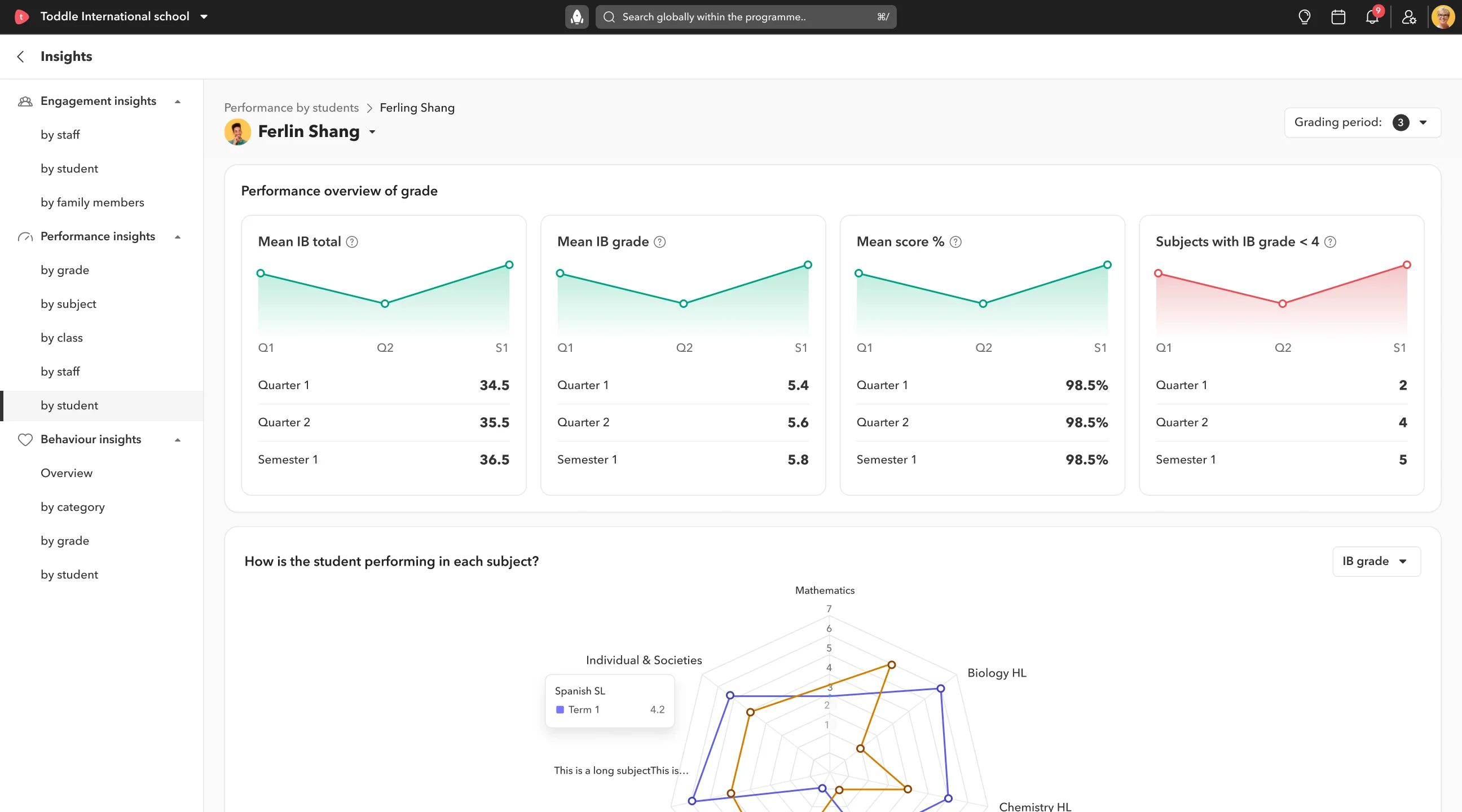Click the Mean IB grade info icon
The width and height of the screenshot is (1462, 812).
[x=659, y=242]
